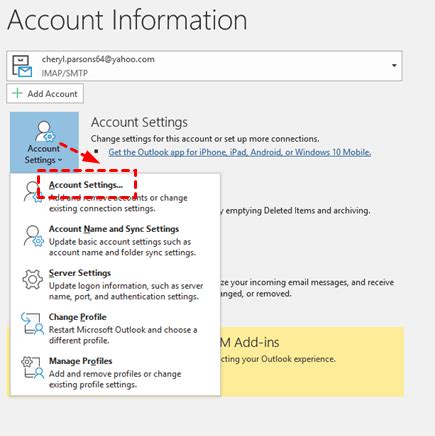Open Get the Outlook app for iPhone link
The height and width of the screenshot is (436, 435).
pyautogui.click(x=240, y=152)
